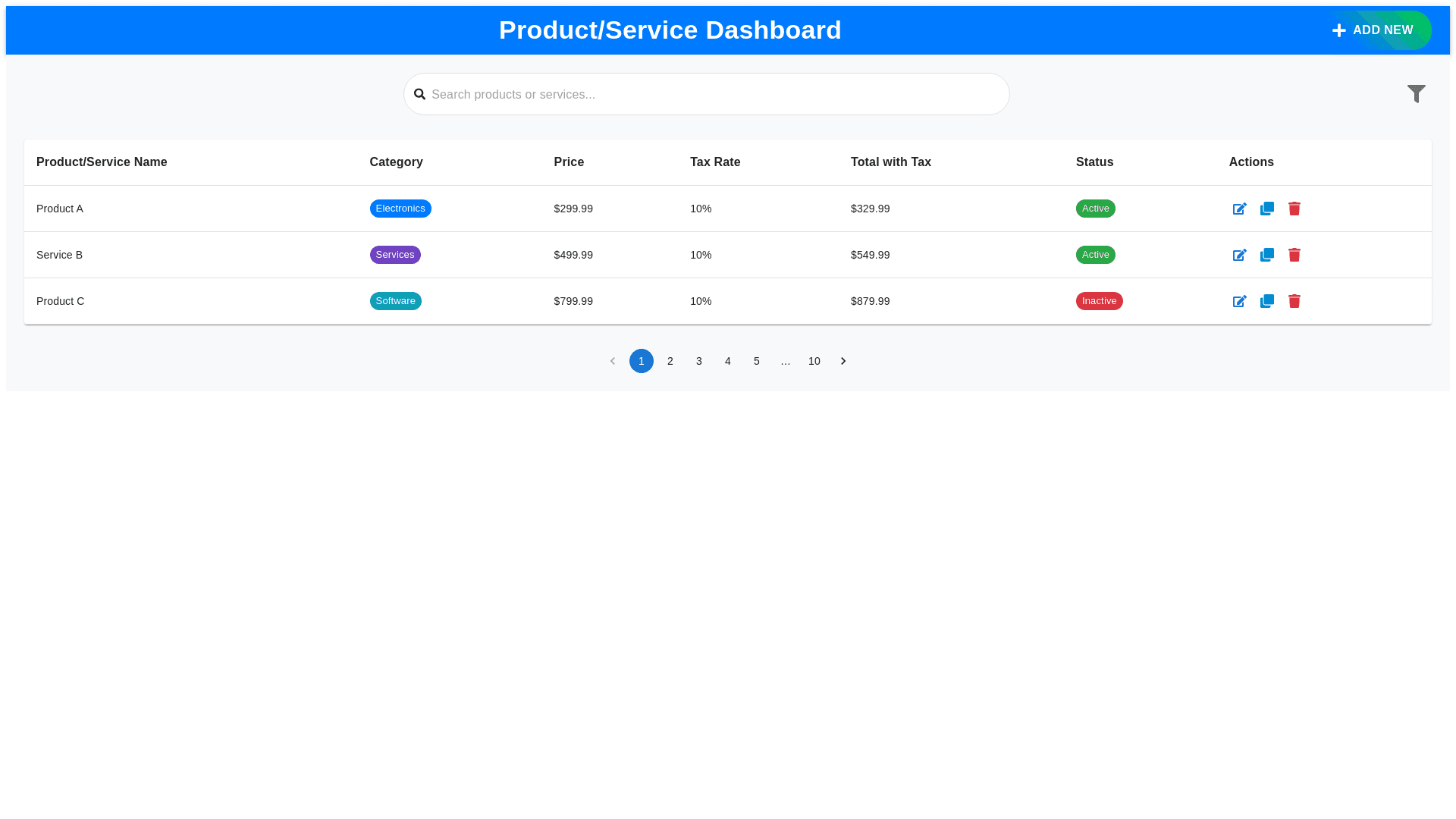Remove Product C using trash icon

[x=1294, y=301]
